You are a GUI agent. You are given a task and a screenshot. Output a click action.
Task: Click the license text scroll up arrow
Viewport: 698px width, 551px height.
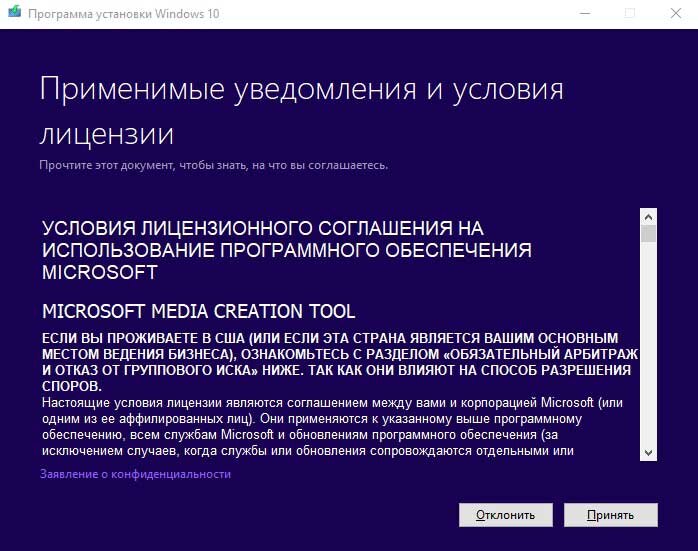[648, 217]
